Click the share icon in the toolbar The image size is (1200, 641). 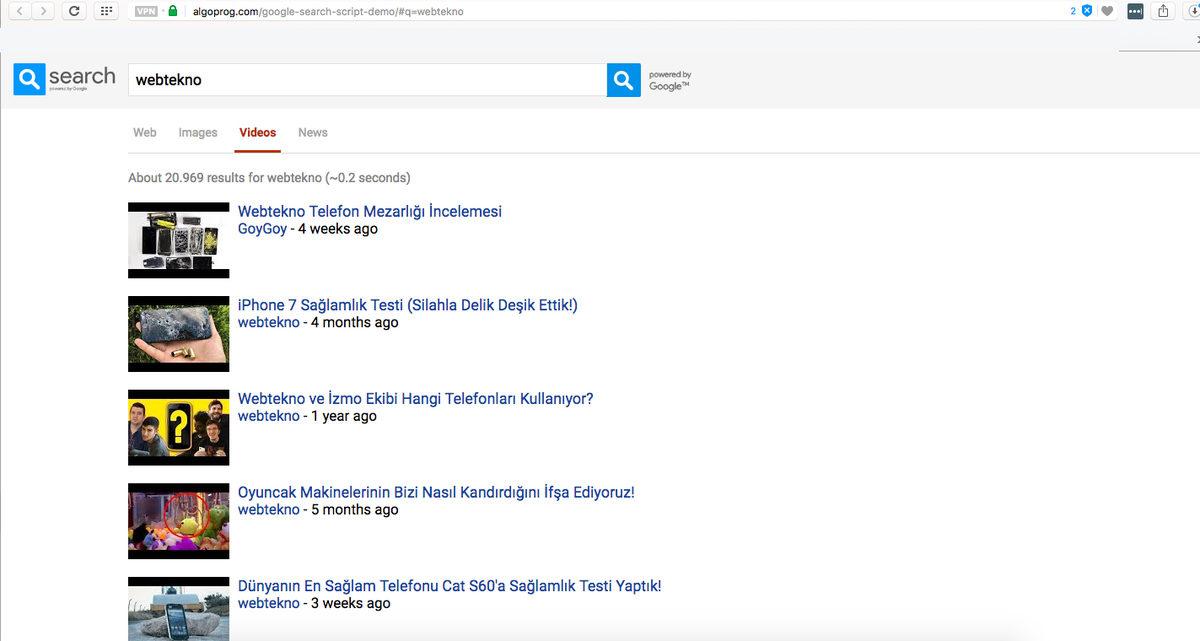[x=1162, y=11]
